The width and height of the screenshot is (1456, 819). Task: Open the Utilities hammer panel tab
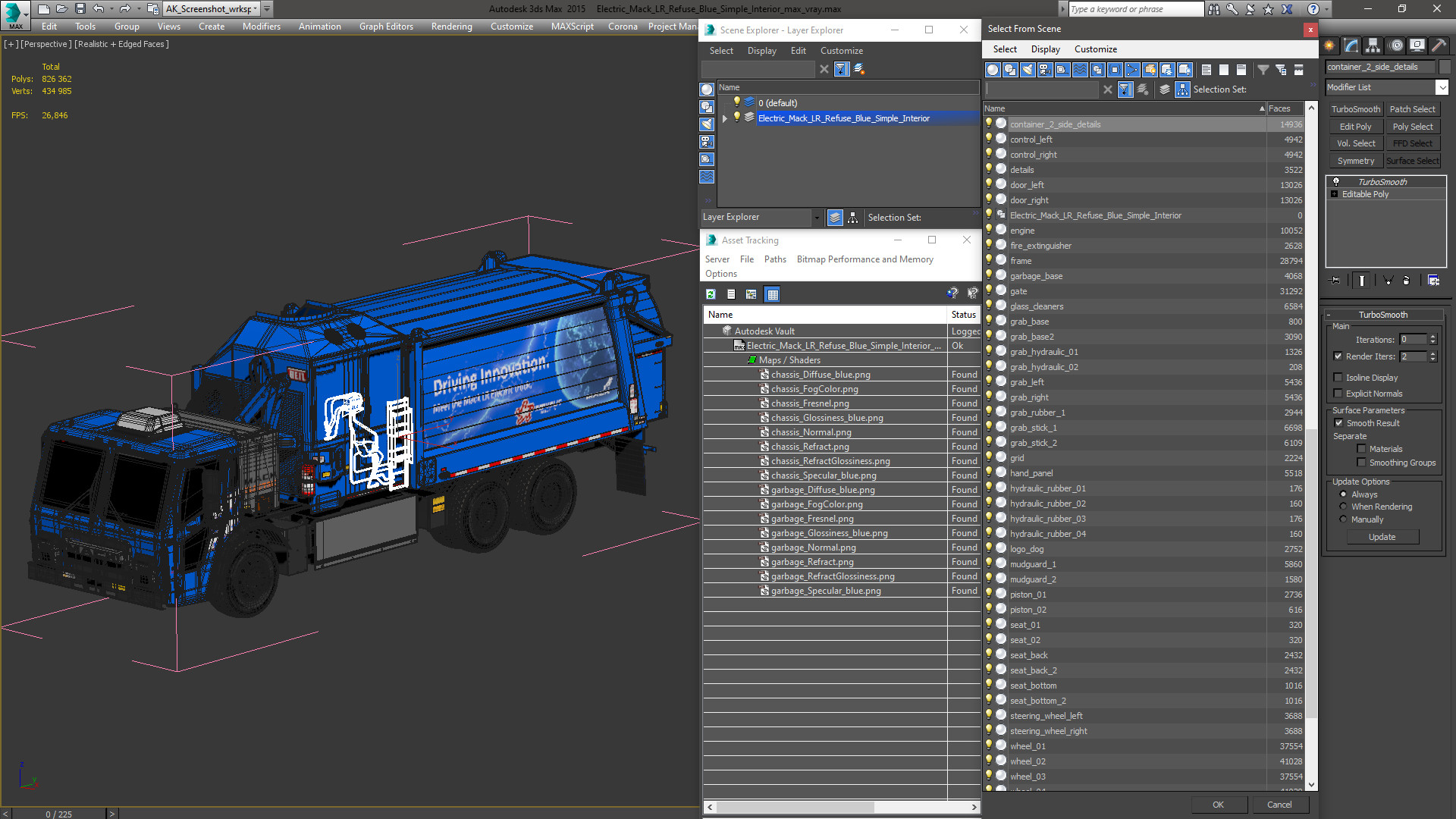pyautogui.click(x=1439, y=45)
